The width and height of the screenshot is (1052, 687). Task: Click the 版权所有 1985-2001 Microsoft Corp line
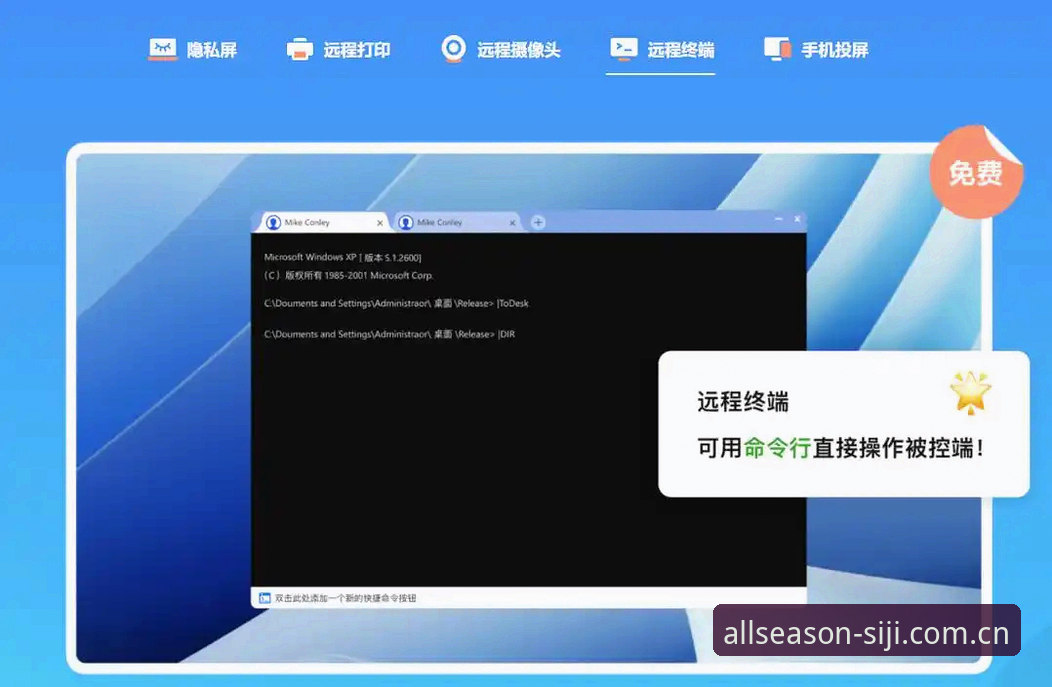coord(348,275)
